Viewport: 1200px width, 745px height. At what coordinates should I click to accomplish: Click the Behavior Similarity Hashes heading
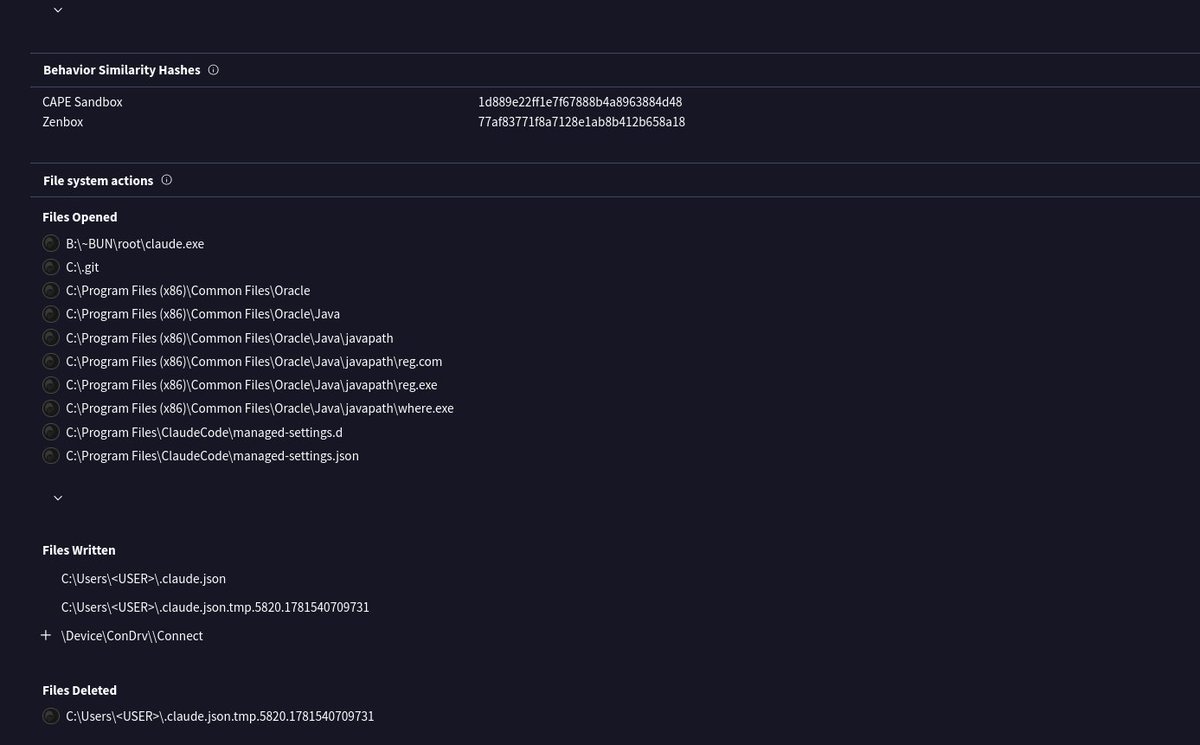122,71
